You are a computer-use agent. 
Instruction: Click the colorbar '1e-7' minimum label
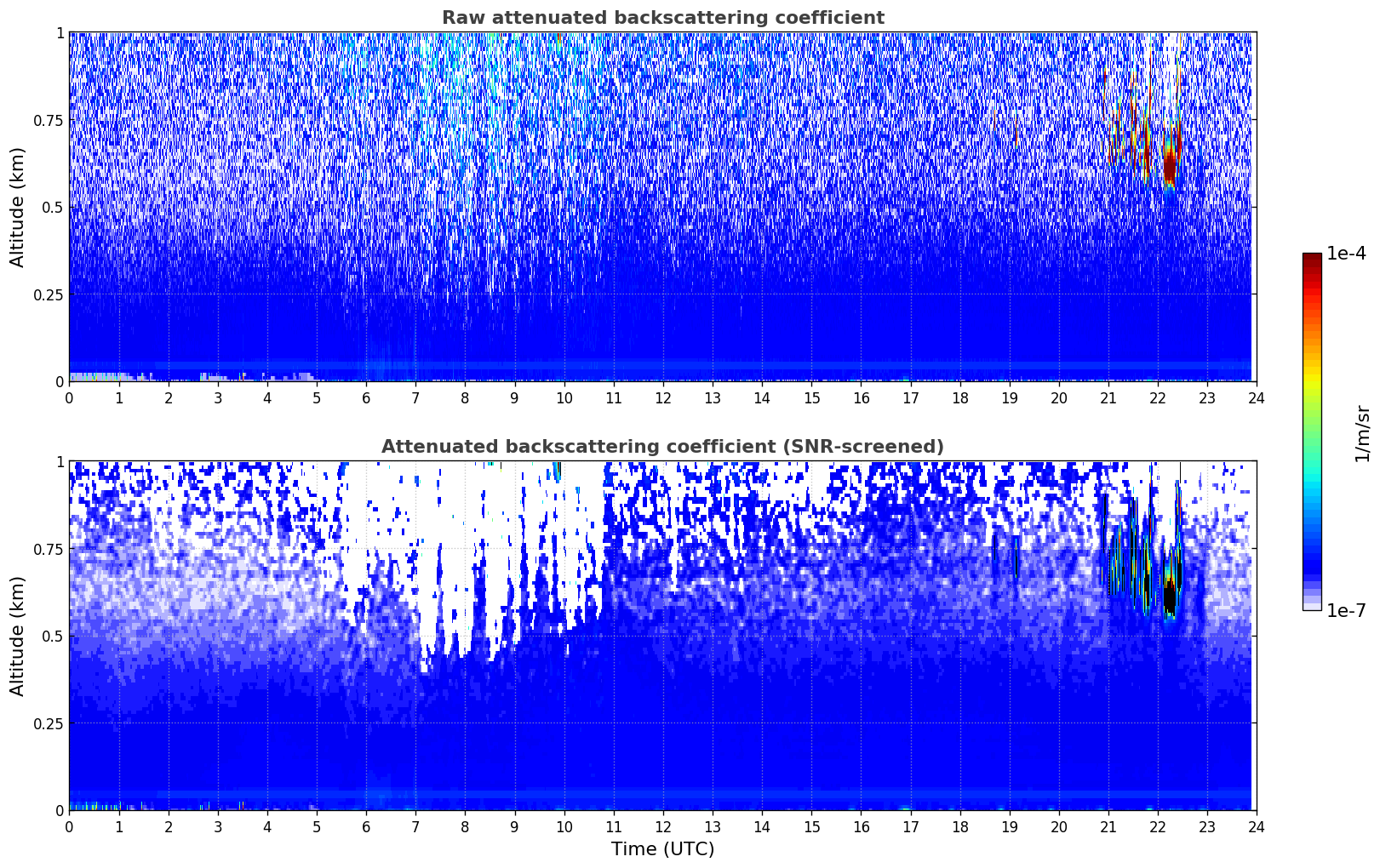coord(1346,610)
